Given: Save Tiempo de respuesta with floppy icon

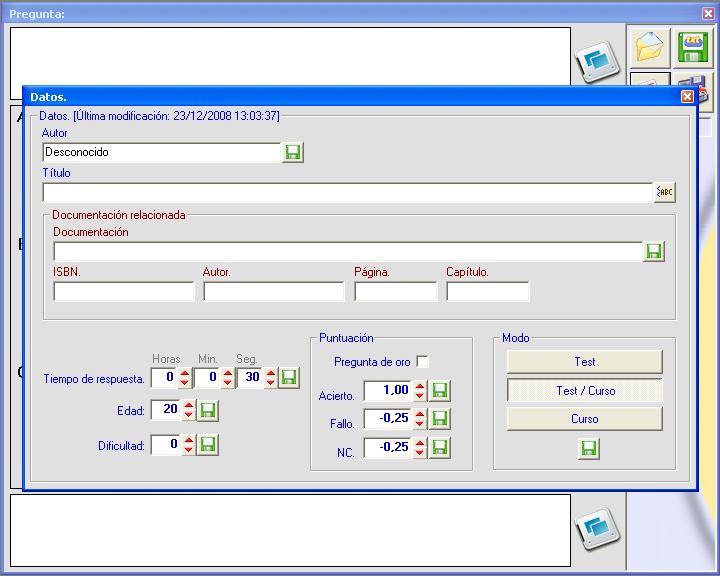Looking at the screenshot, I should point(289,378).
